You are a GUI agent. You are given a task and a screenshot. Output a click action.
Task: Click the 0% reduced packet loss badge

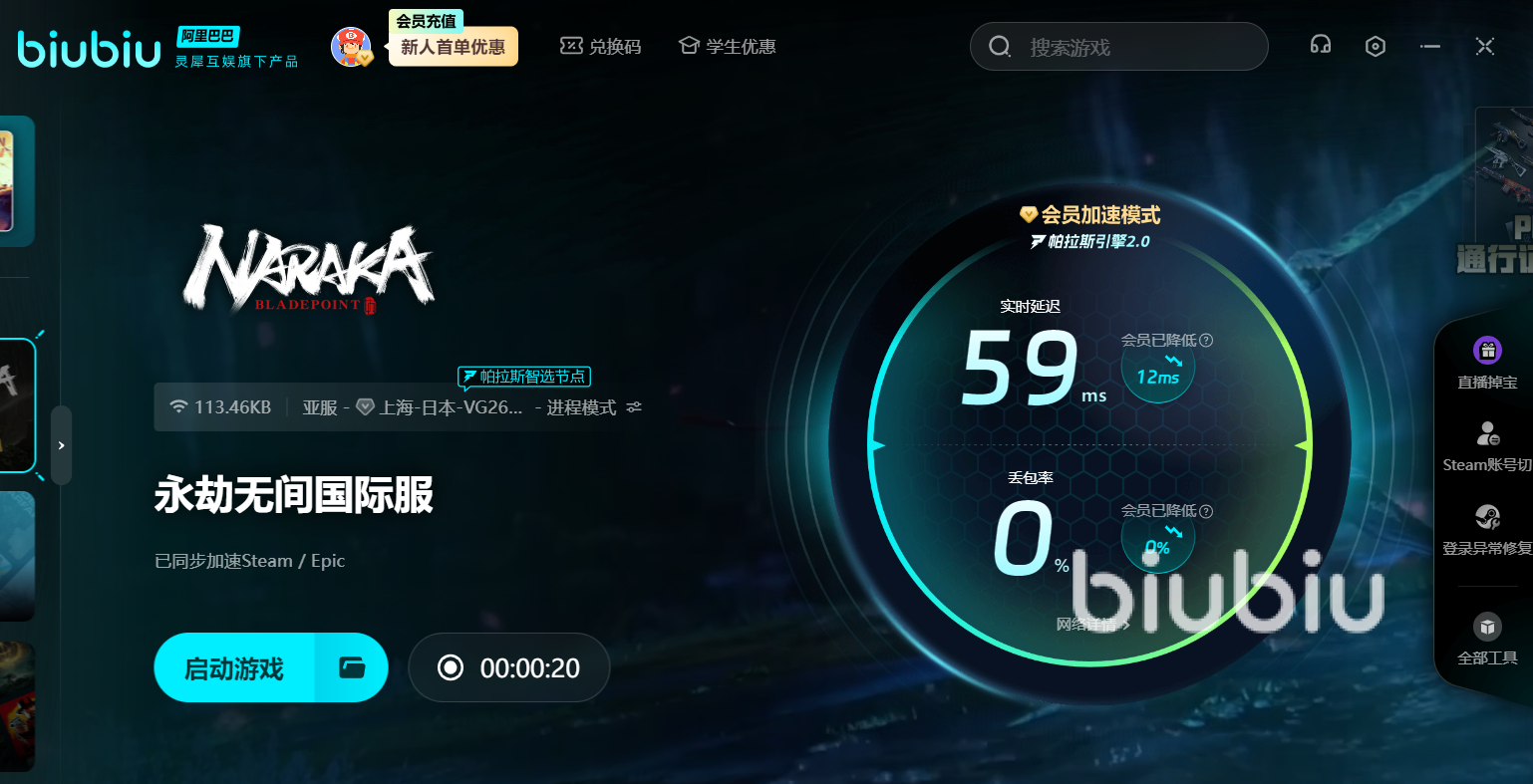[x=1158, y=539]
